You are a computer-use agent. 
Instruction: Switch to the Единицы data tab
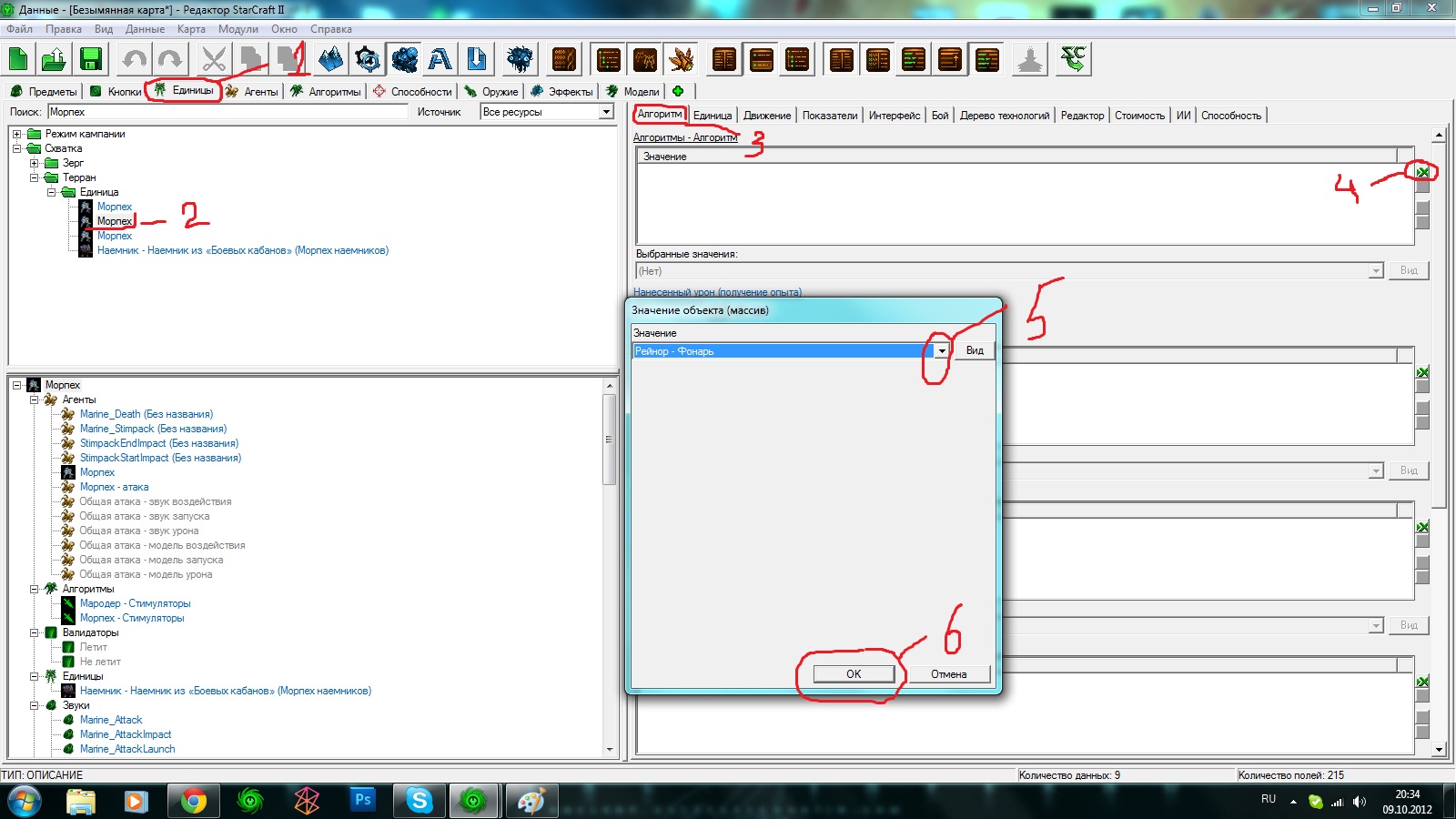(184, 91)
